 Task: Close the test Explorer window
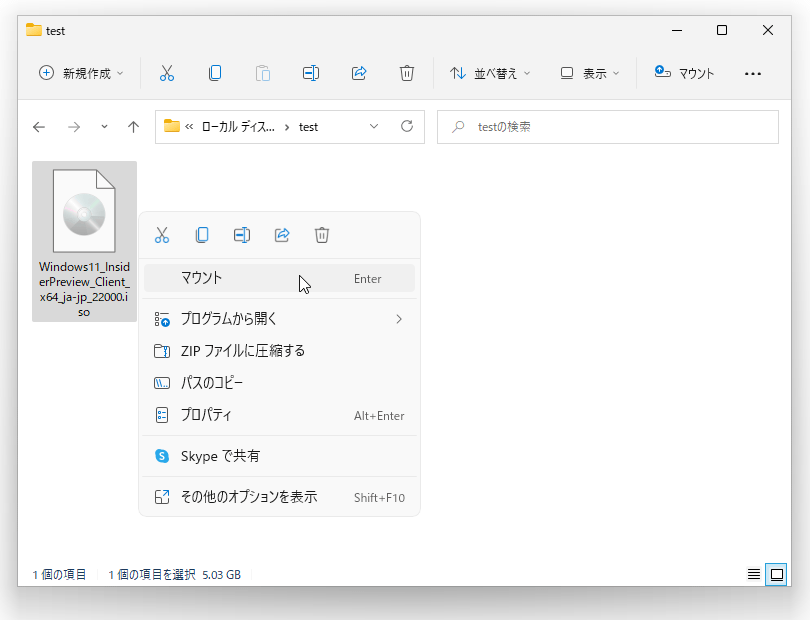[x=768, y=30]
